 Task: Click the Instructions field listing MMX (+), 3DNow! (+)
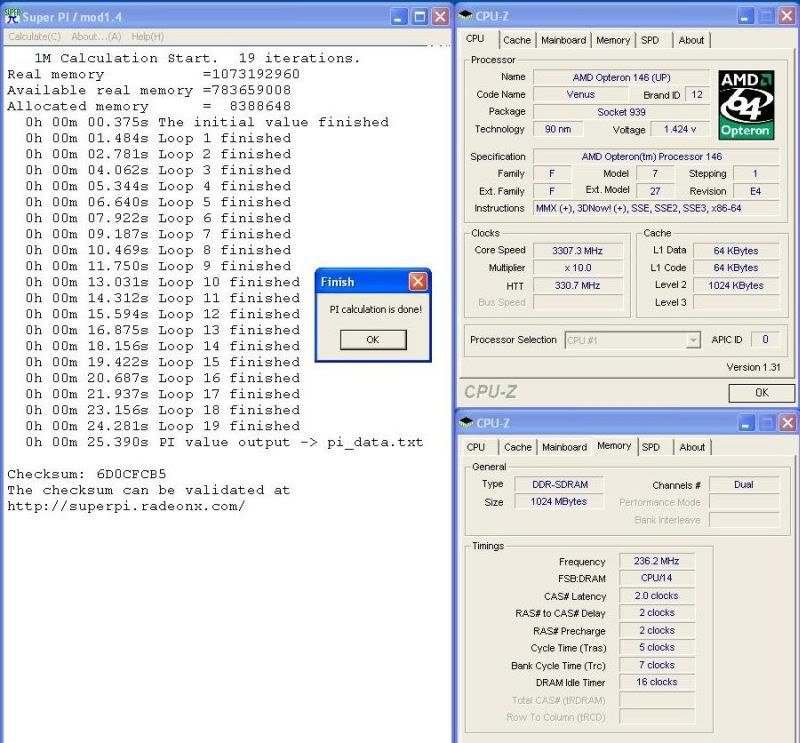[656, 208]
